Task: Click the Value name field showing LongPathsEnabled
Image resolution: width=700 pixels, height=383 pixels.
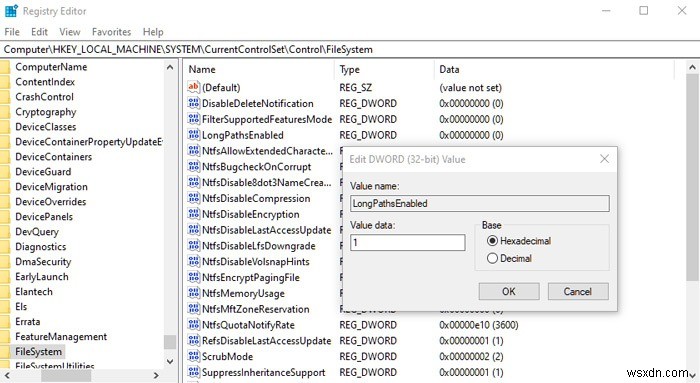Action: [x=480, y=204]
